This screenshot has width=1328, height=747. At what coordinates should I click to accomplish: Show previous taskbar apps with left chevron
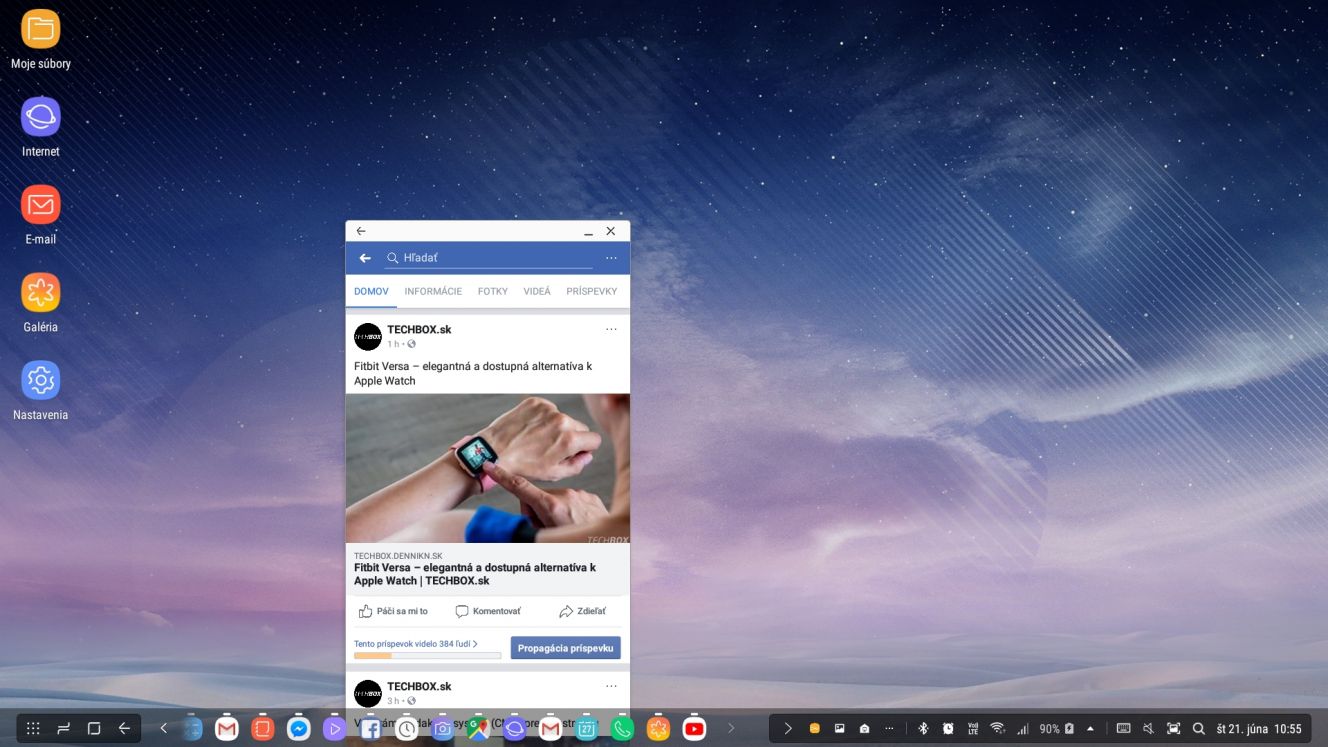point(164,729)
